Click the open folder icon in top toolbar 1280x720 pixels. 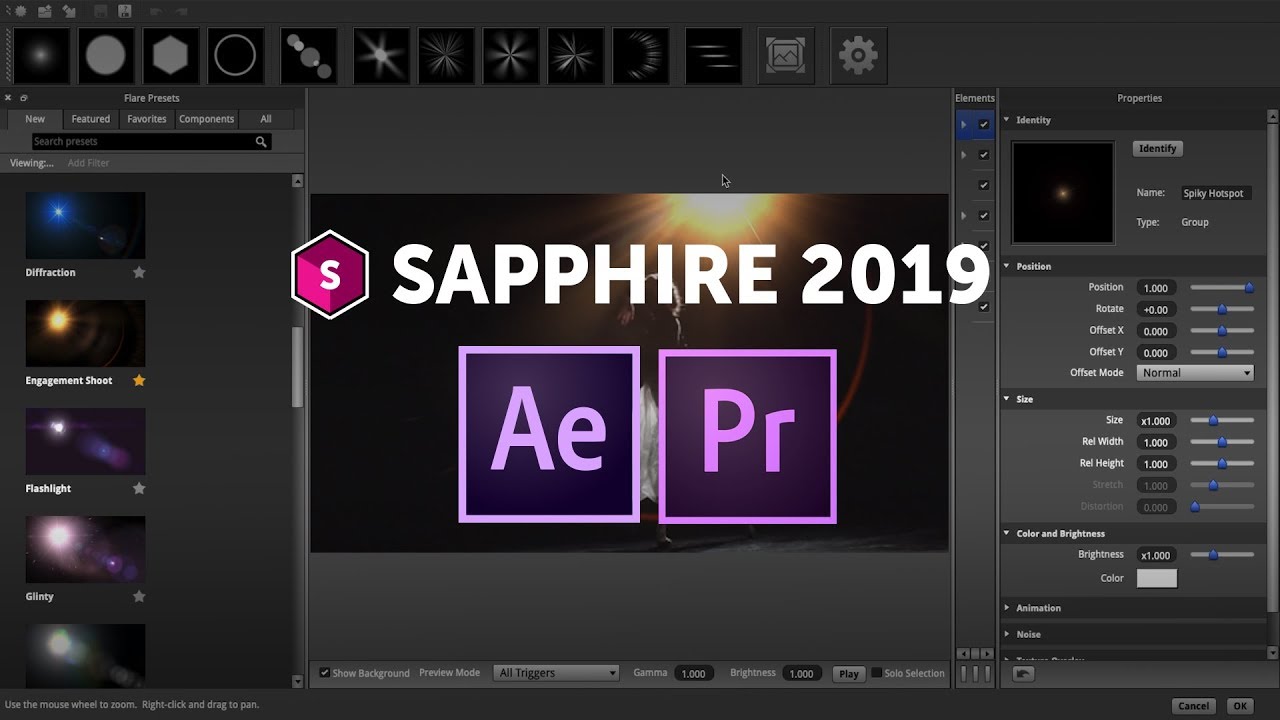[x=45, y=11]
